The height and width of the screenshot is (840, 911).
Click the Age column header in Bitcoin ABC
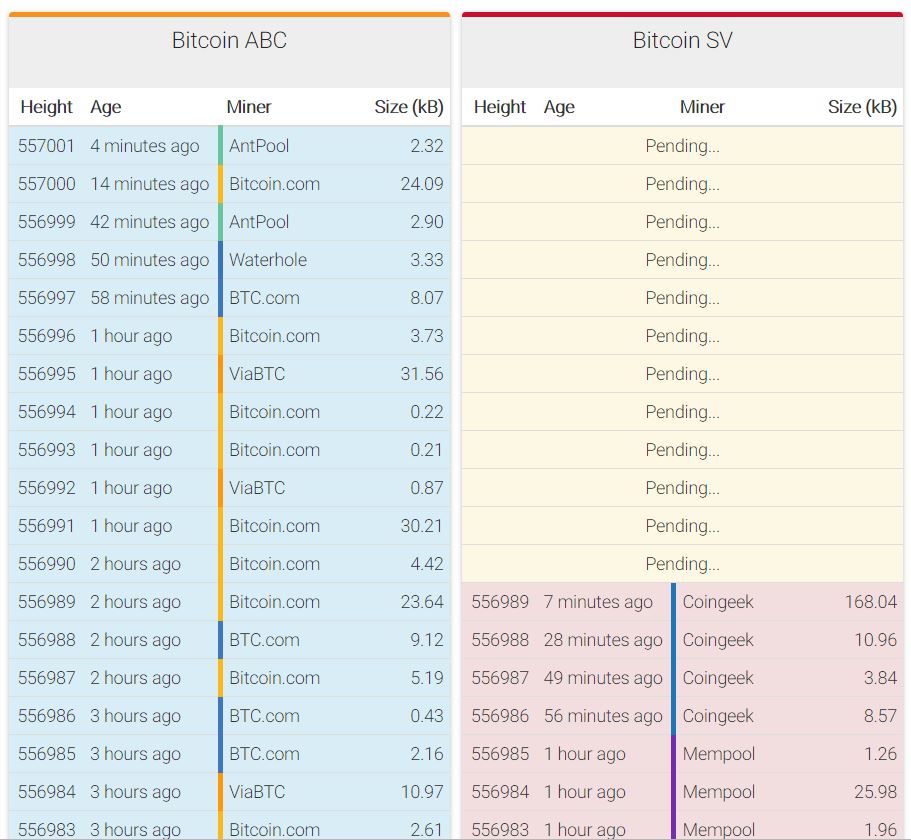click(105, 107)
